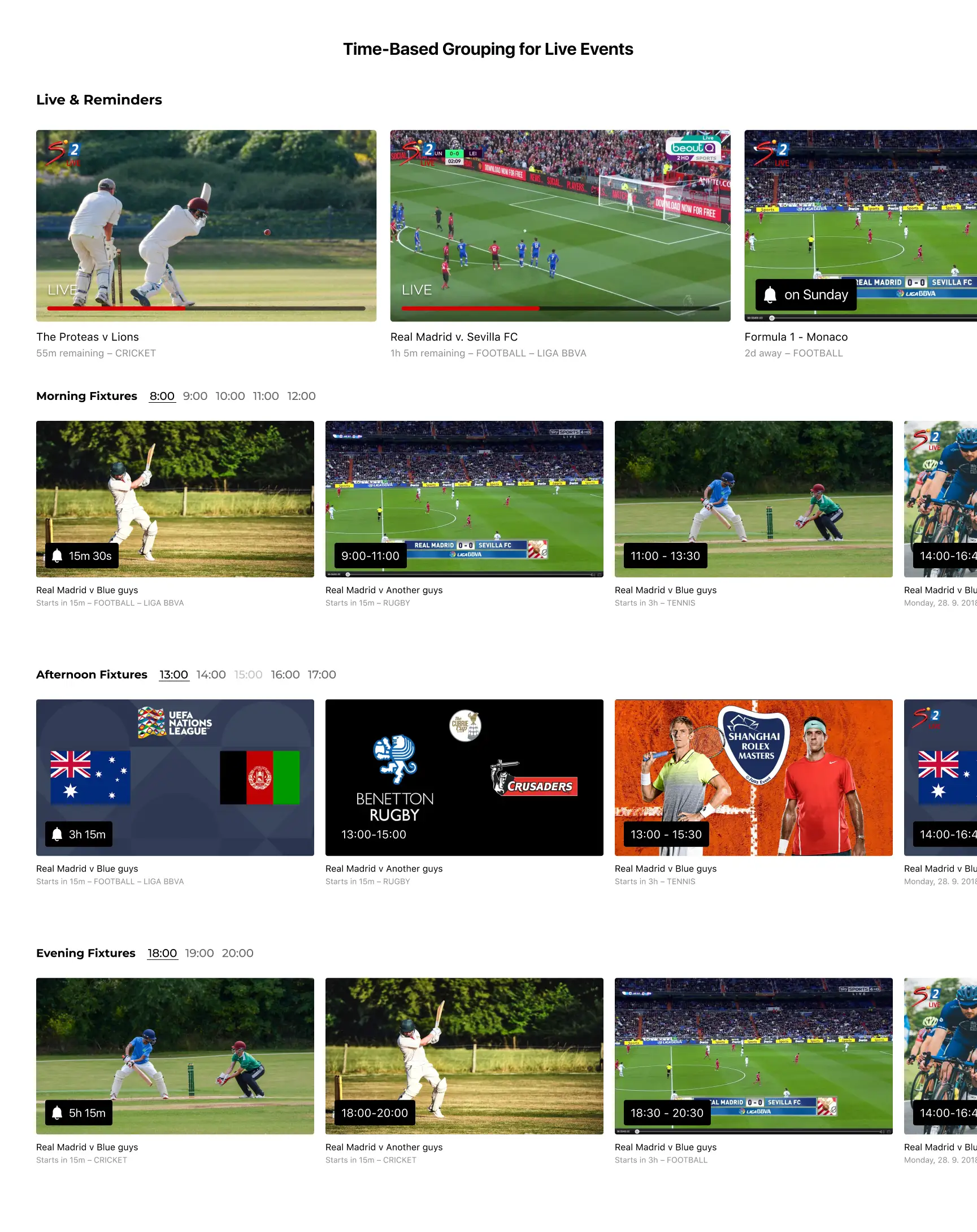Click the UEFA Nations League logo
Viewport: 977px width, 1232px height.
point(175,722)
